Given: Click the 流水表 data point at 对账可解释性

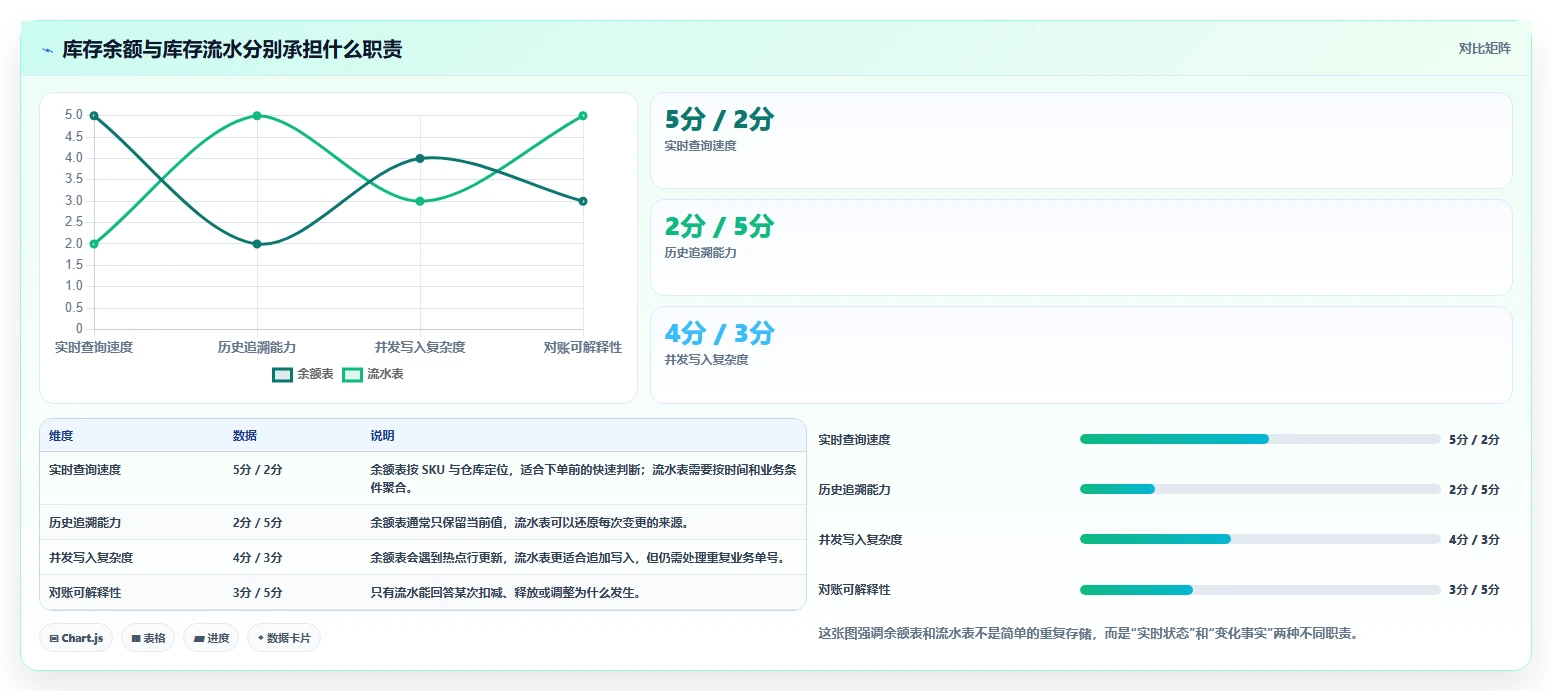Looking at the screenshot, I should [583, 116].
